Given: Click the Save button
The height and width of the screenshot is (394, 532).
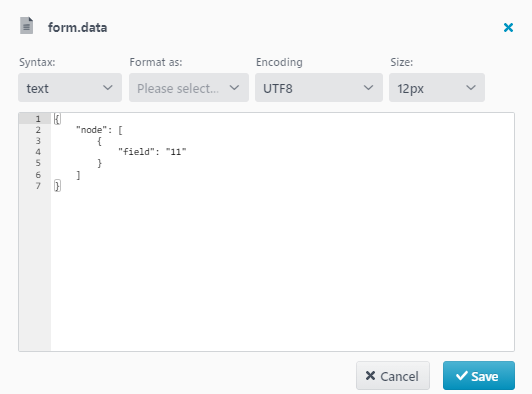Looking at the screenshot, I should click(x=479, y=376).
